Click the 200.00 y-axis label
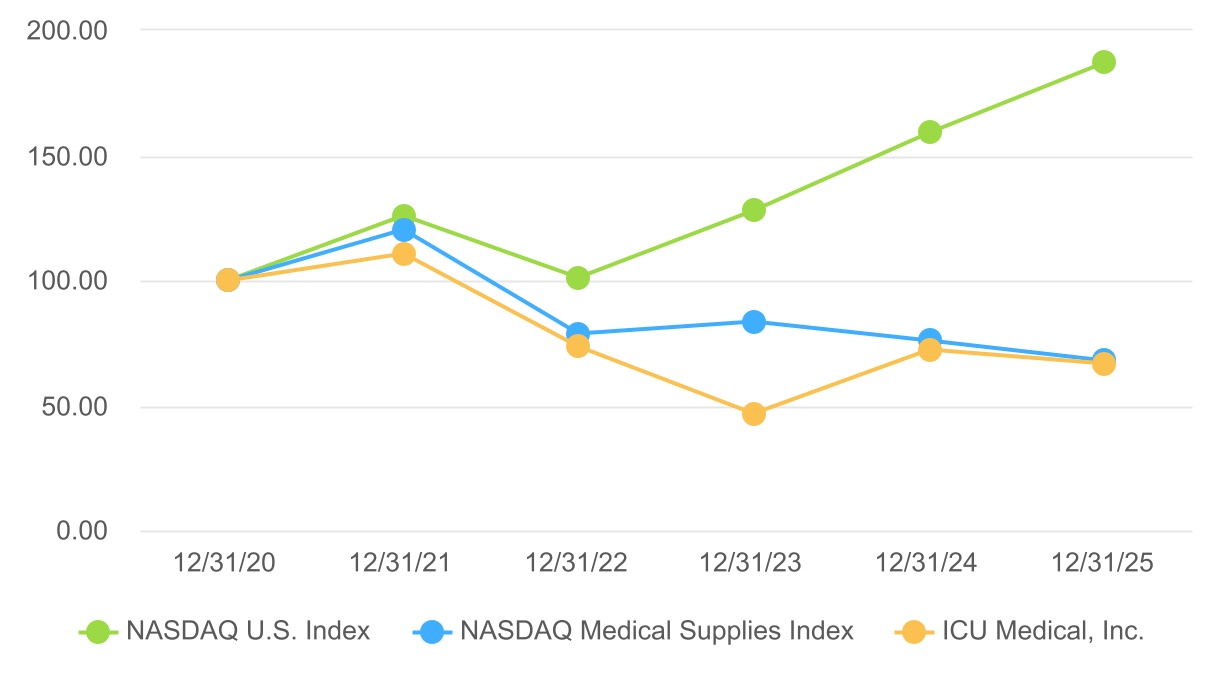Screen dimensions: 1222x686 67,31
